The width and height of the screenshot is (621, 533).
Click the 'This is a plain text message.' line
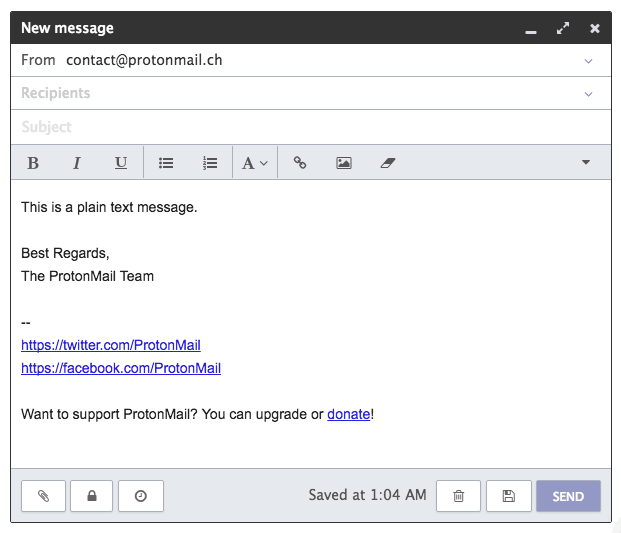[x=109, y=207]
